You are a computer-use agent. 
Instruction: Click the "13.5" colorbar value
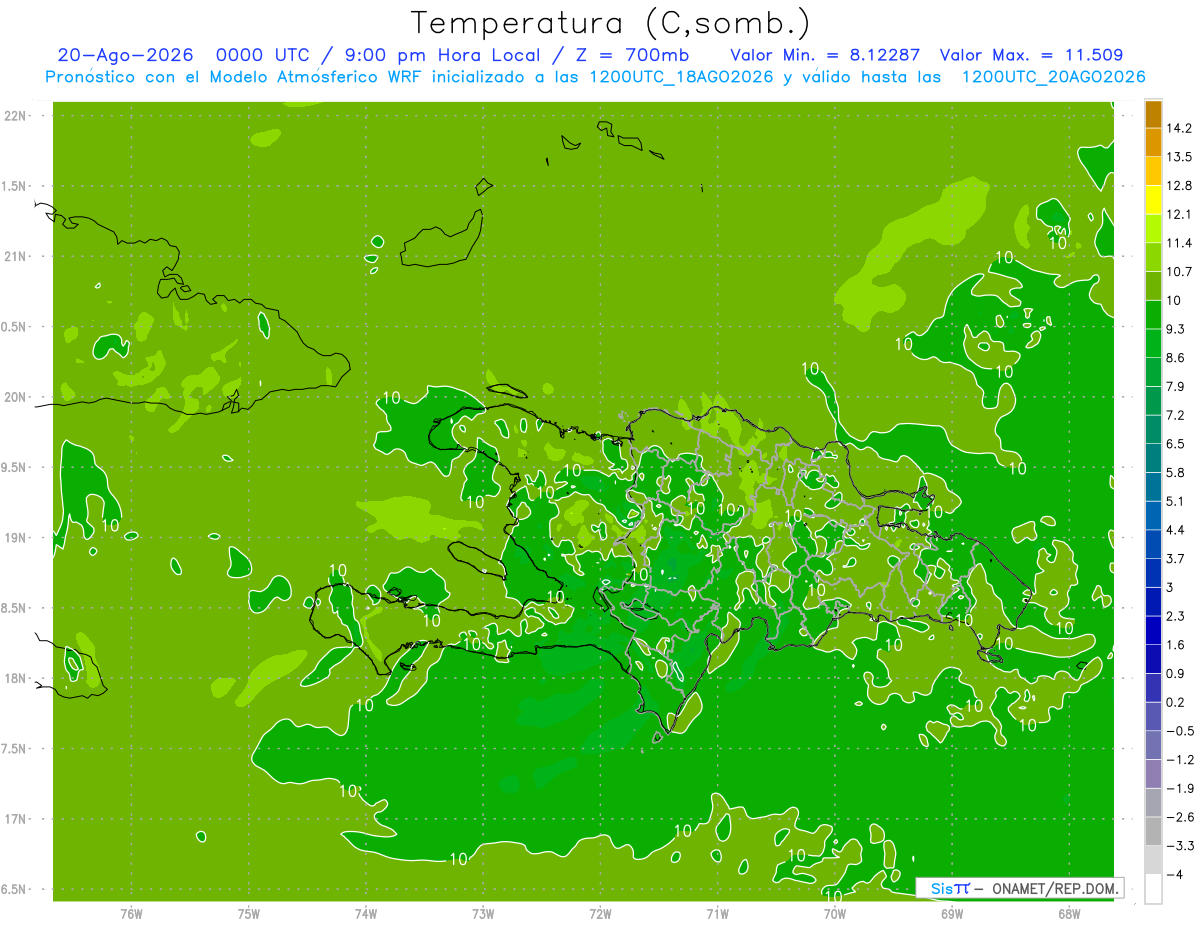pos(1179,157)
